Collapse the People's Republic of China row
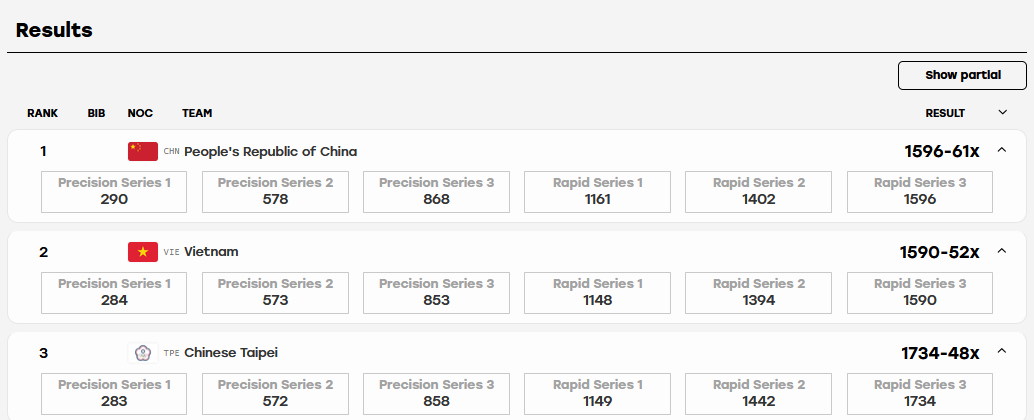The height and width of the screenshot is (420, 1034). (x=1002, y=150)
